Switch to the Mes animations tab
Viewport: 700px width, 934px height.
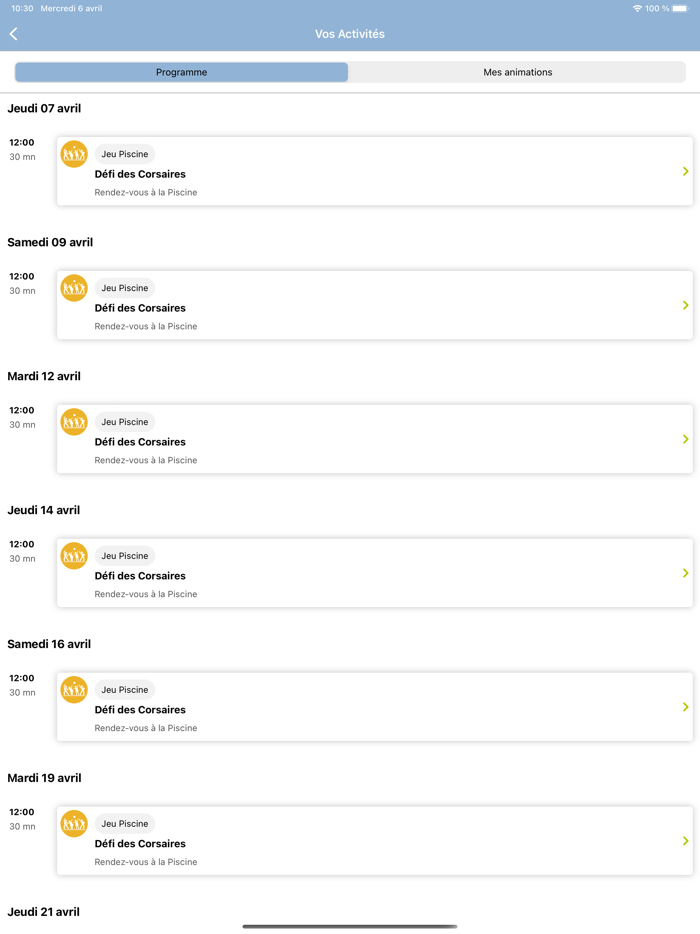coord(517,72)
